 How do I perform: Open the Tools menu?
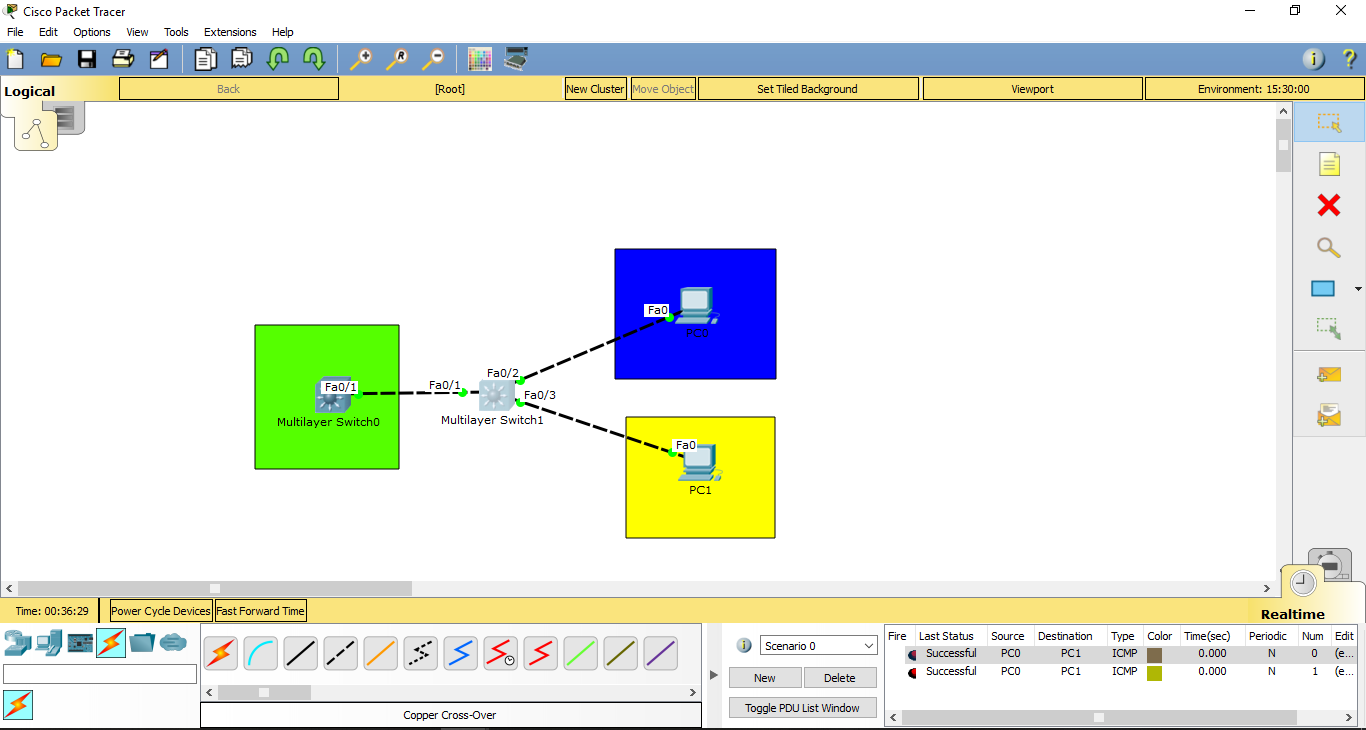[x=176, y=32]
